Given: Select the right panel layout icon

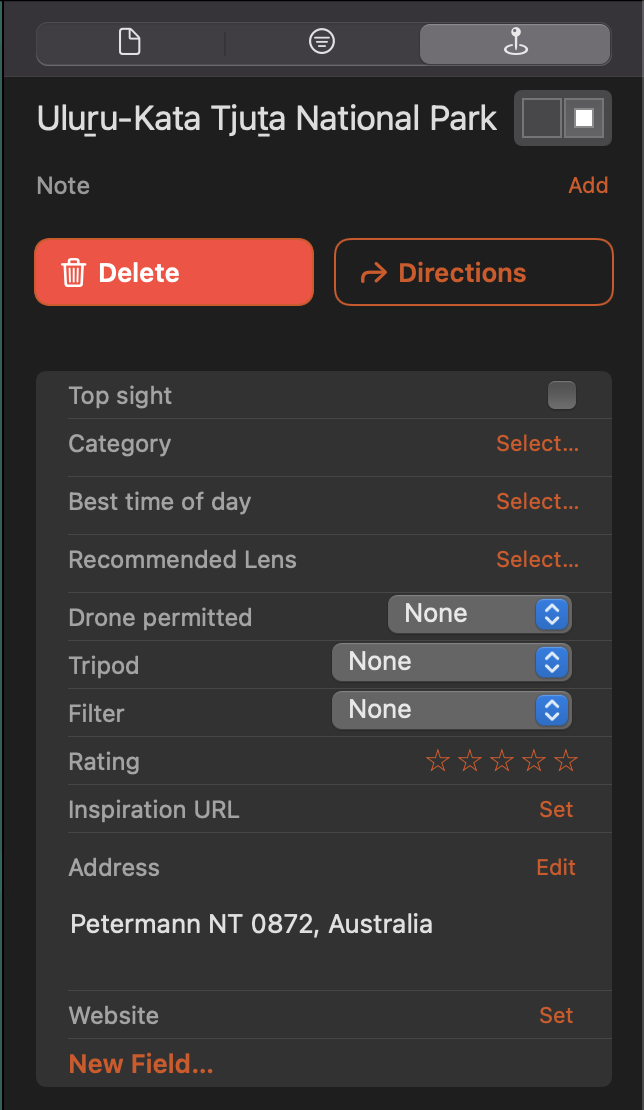Looking at the screenshot, I should (584, 118).
